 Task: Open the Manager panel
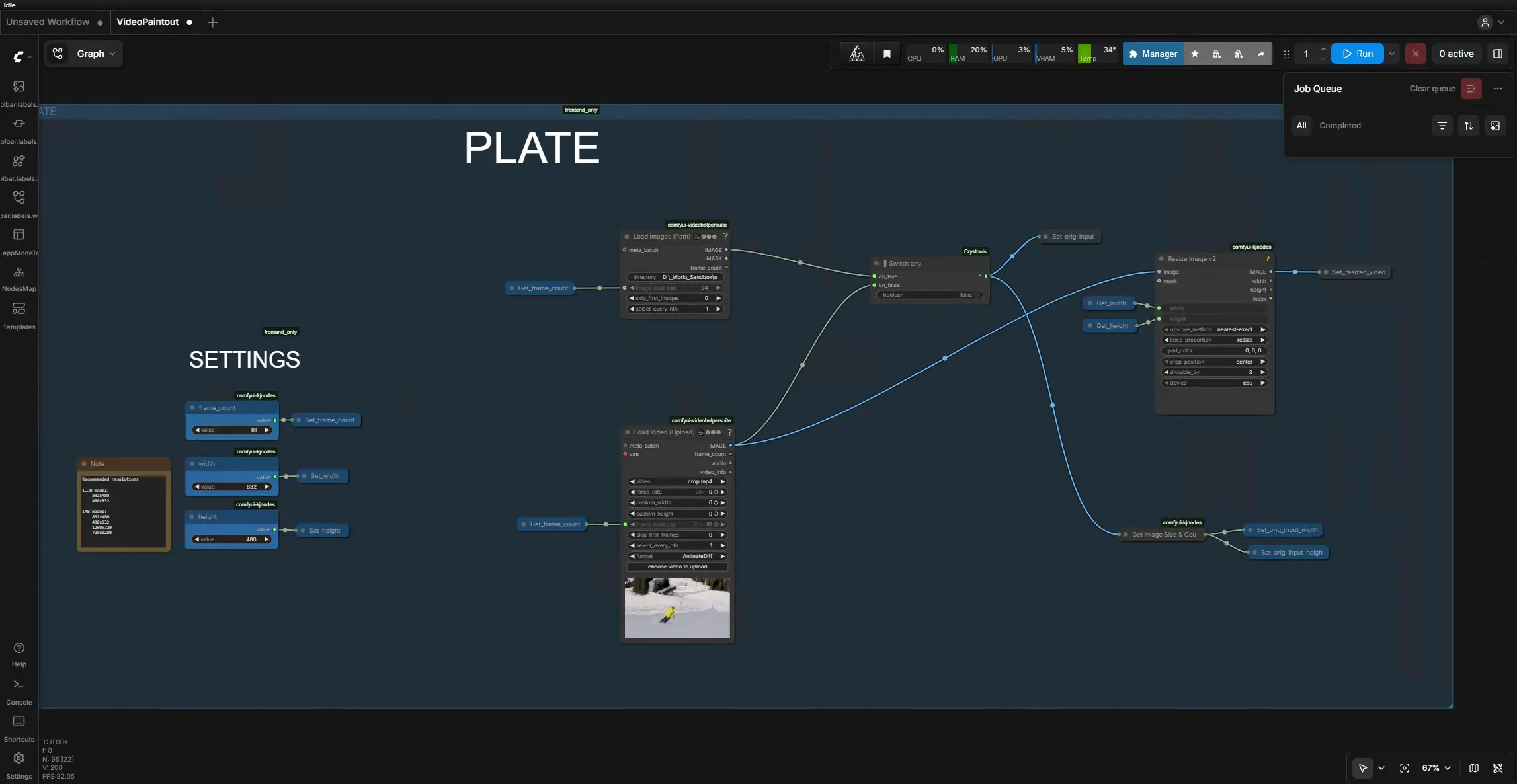pyautogui.click(x=1153, y=54)
